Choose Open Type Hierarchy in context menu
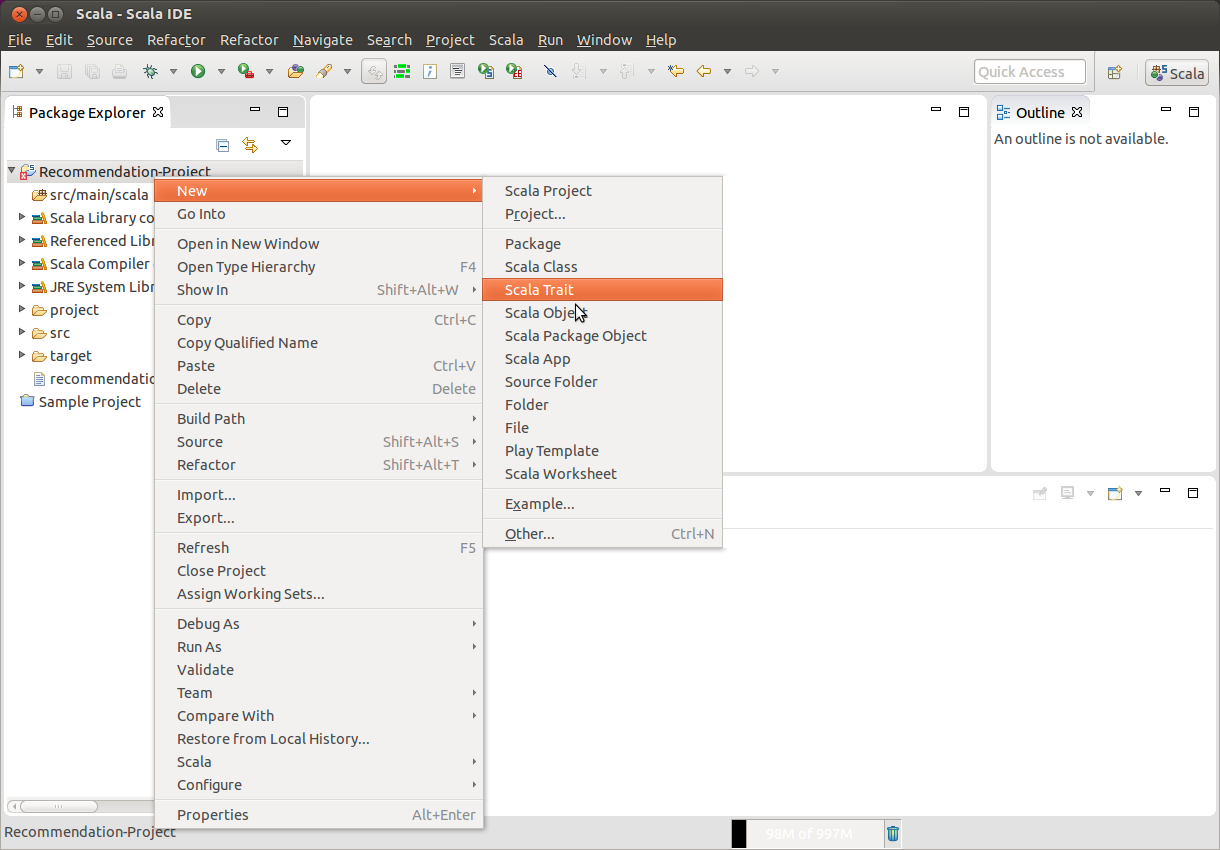The image size is (1220, 850). pyautogui.click(x=319, y=267)
